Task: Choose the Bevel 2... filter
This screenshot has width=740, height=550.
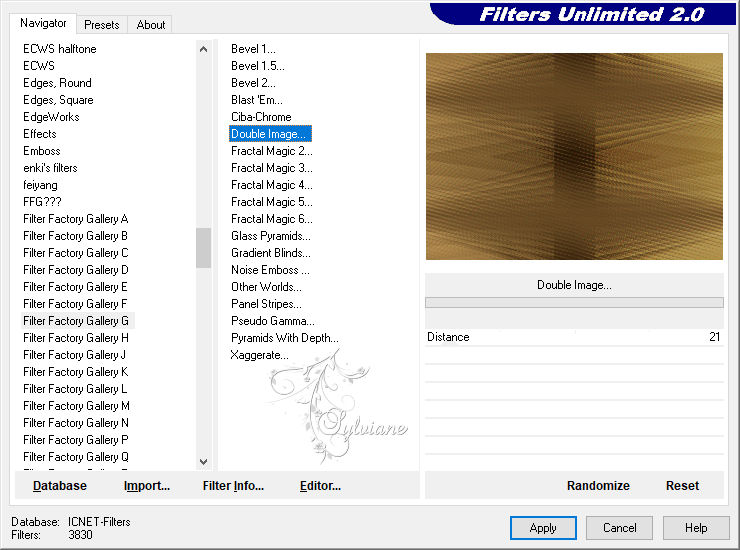Action: tap(253, 83)
